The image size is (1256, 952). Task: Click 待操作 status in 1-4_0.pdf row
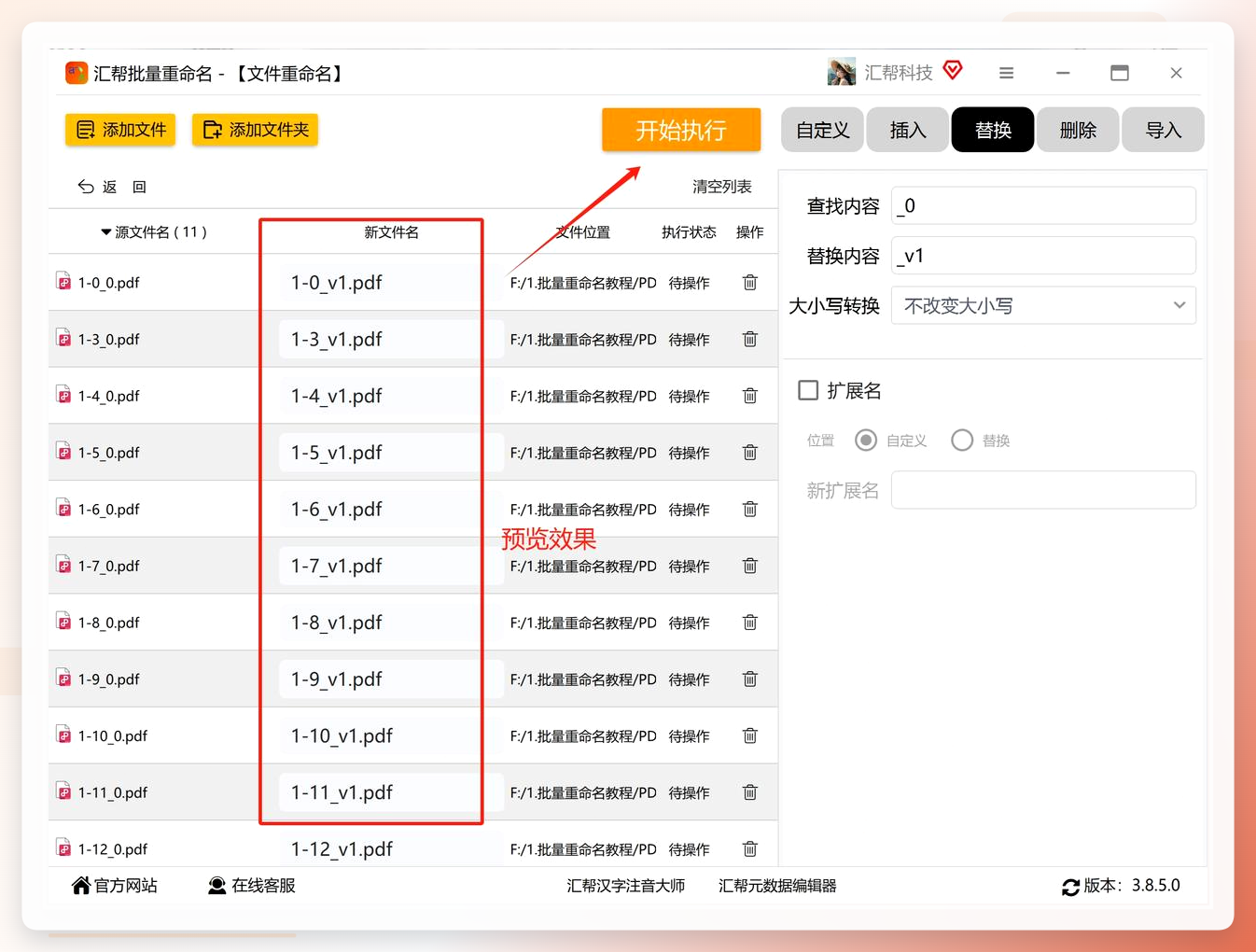pyautogui.click(x=689, y=397)
